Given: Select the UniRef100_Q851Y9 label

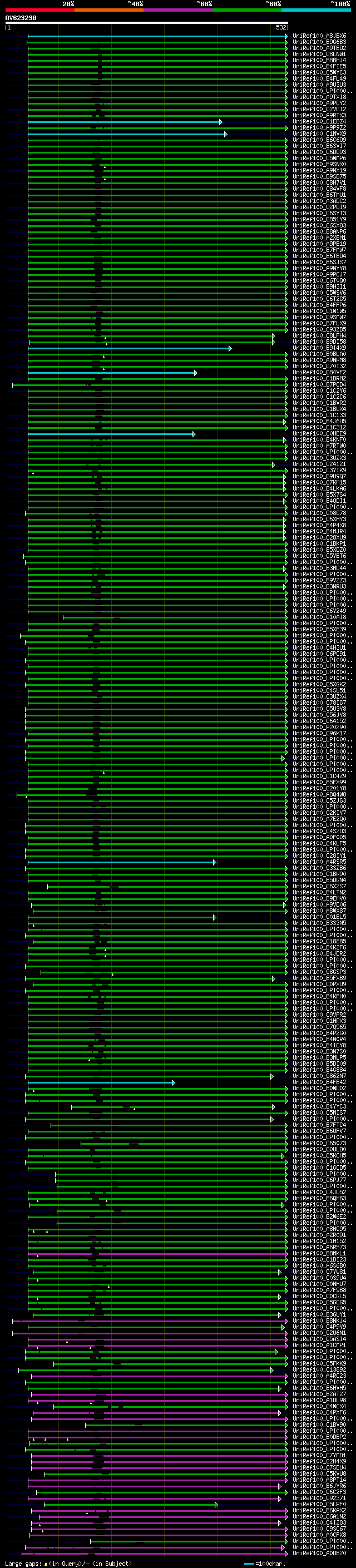Looking at the screenshot, I should pyautogui.click(x=319, y=220).
